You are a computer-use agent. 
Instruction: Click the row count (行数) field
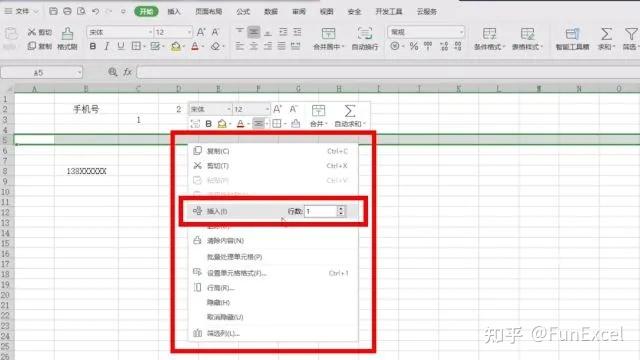321,211
